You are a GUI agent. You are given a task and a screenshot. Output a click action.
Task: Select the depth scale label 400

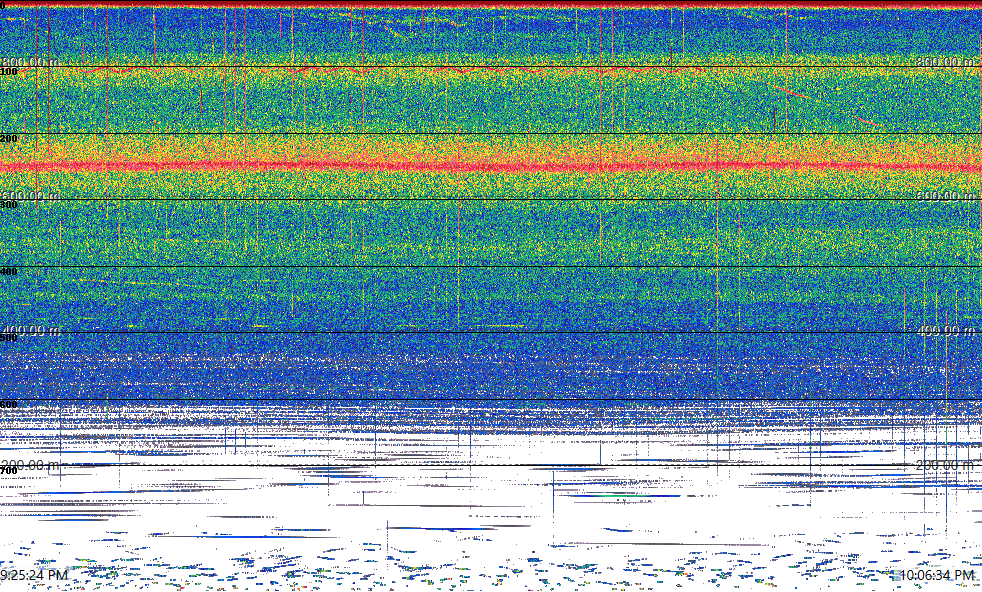click(x=9, y=271)
